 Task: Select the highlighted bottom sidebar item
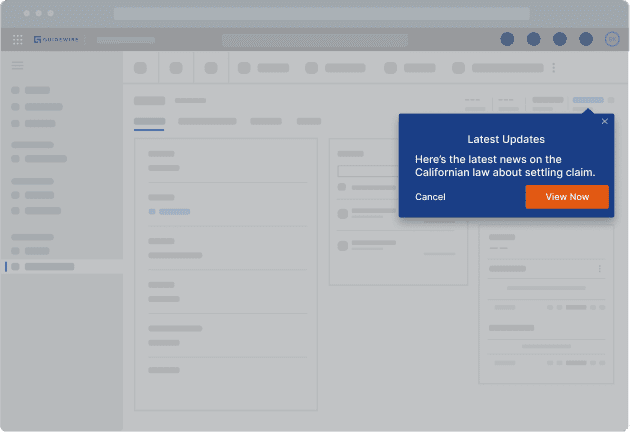coord(62,267)
